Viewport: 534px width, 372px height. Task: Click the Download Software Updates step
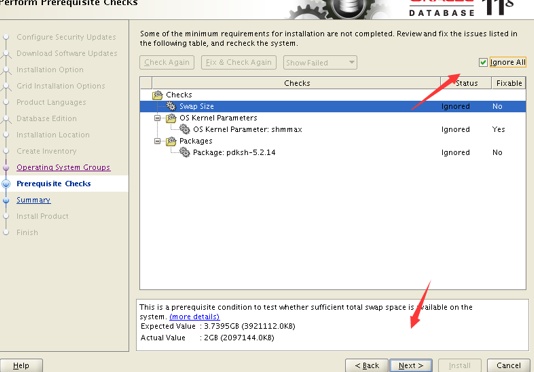point(67,53)
